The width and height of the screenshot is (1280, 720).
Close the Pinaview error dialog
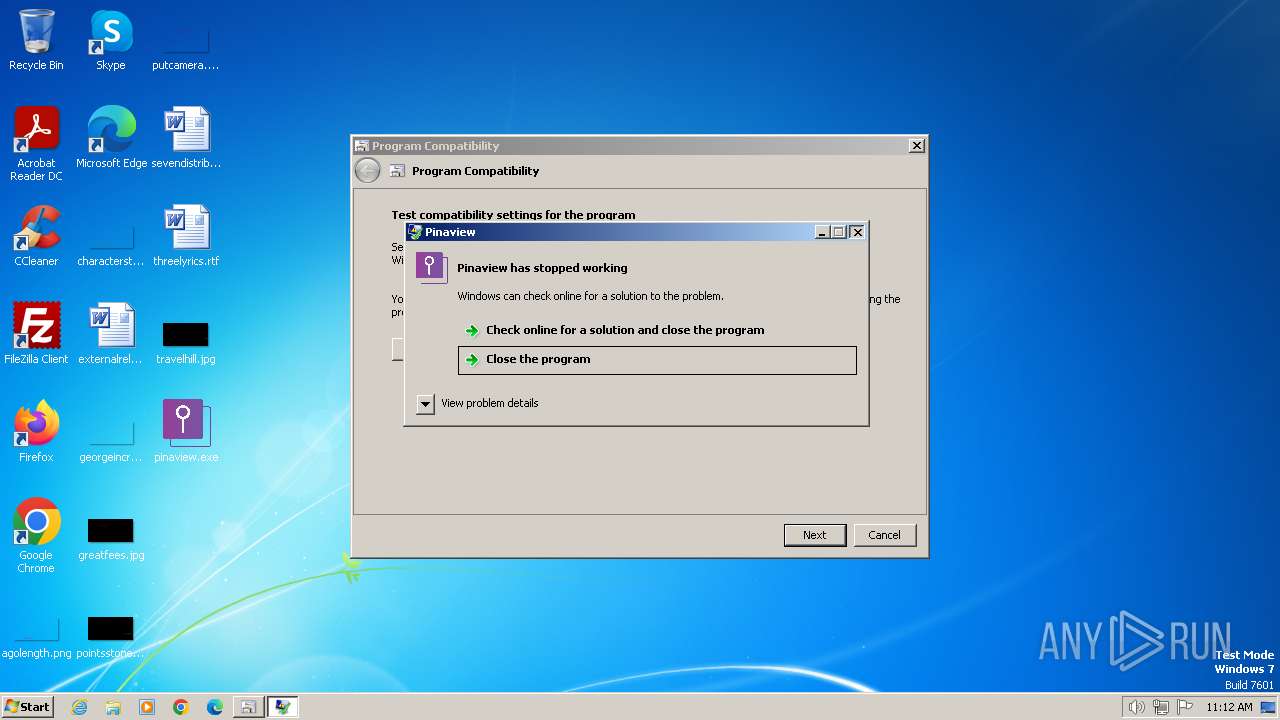click(857, 232)
